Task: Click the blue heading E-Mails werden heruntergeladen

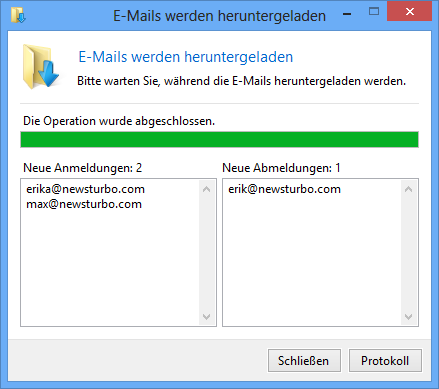Action: [186, 57]
